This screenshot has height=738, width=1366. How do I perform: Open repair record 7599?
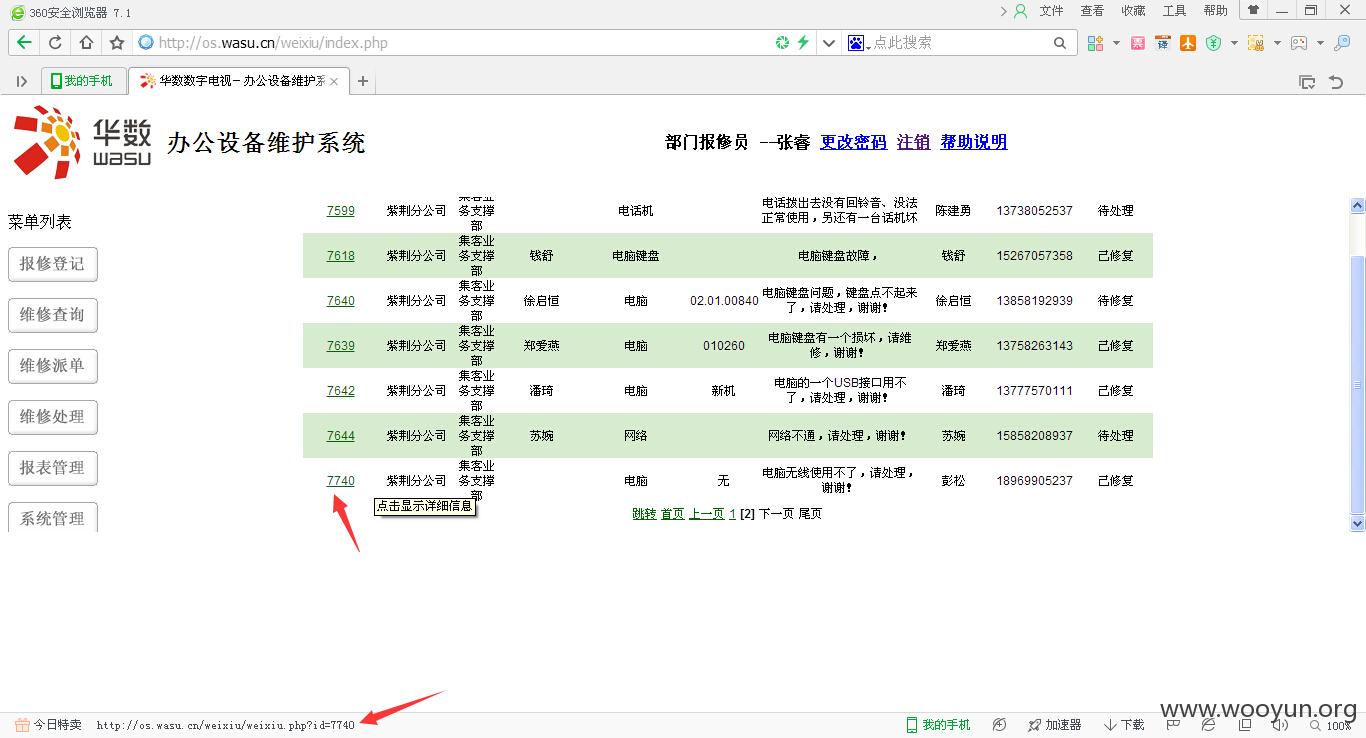[341, 211]
